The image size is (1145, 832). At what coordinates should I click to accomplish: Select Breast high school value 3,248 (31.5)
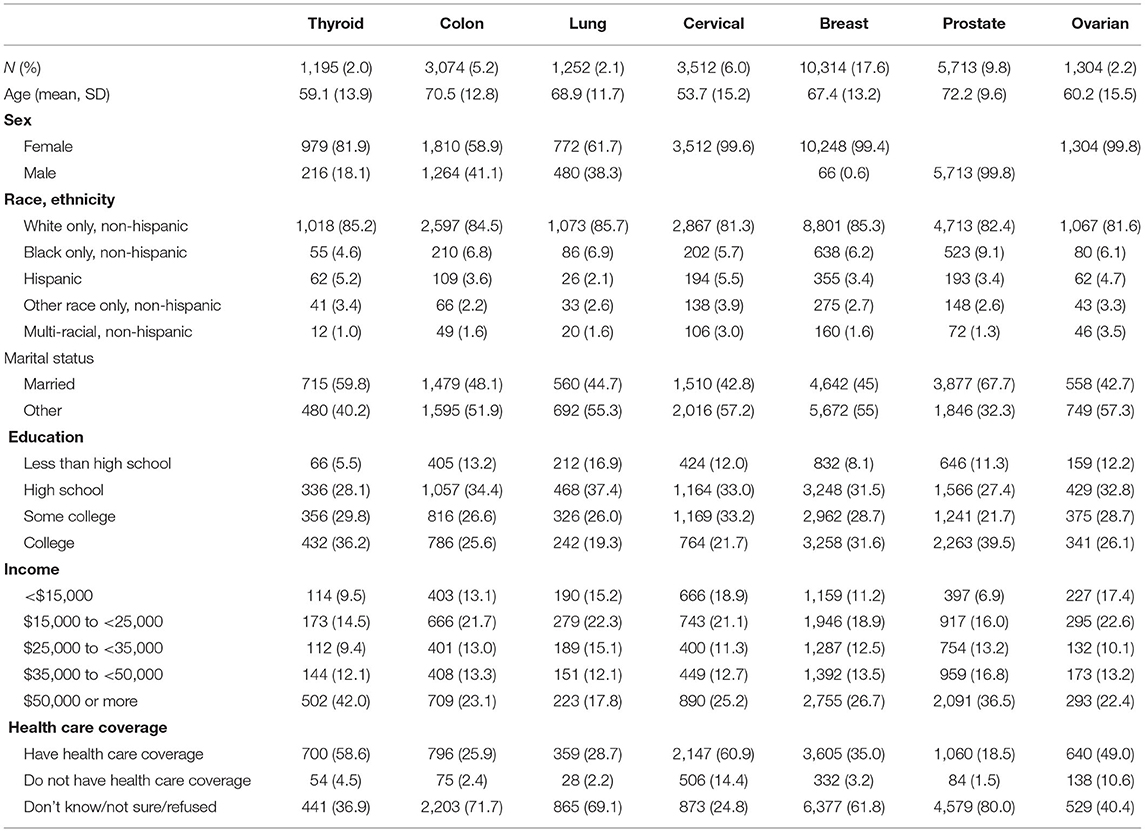[x=844, y=490]
